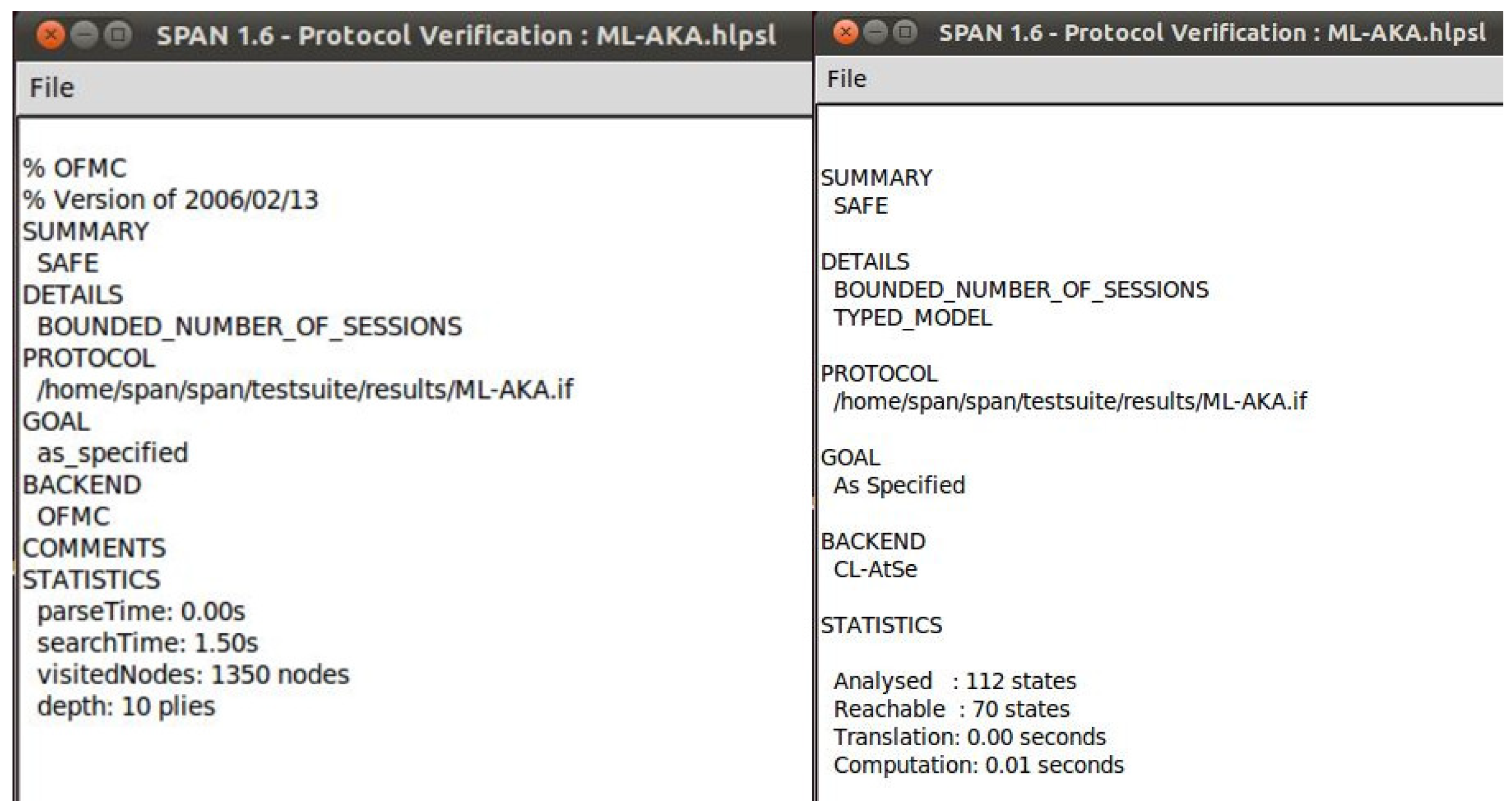Click the '% Version of 2006/02/13' line
The width and height of the screenshot is (1512, 812).
coord(170,200)
